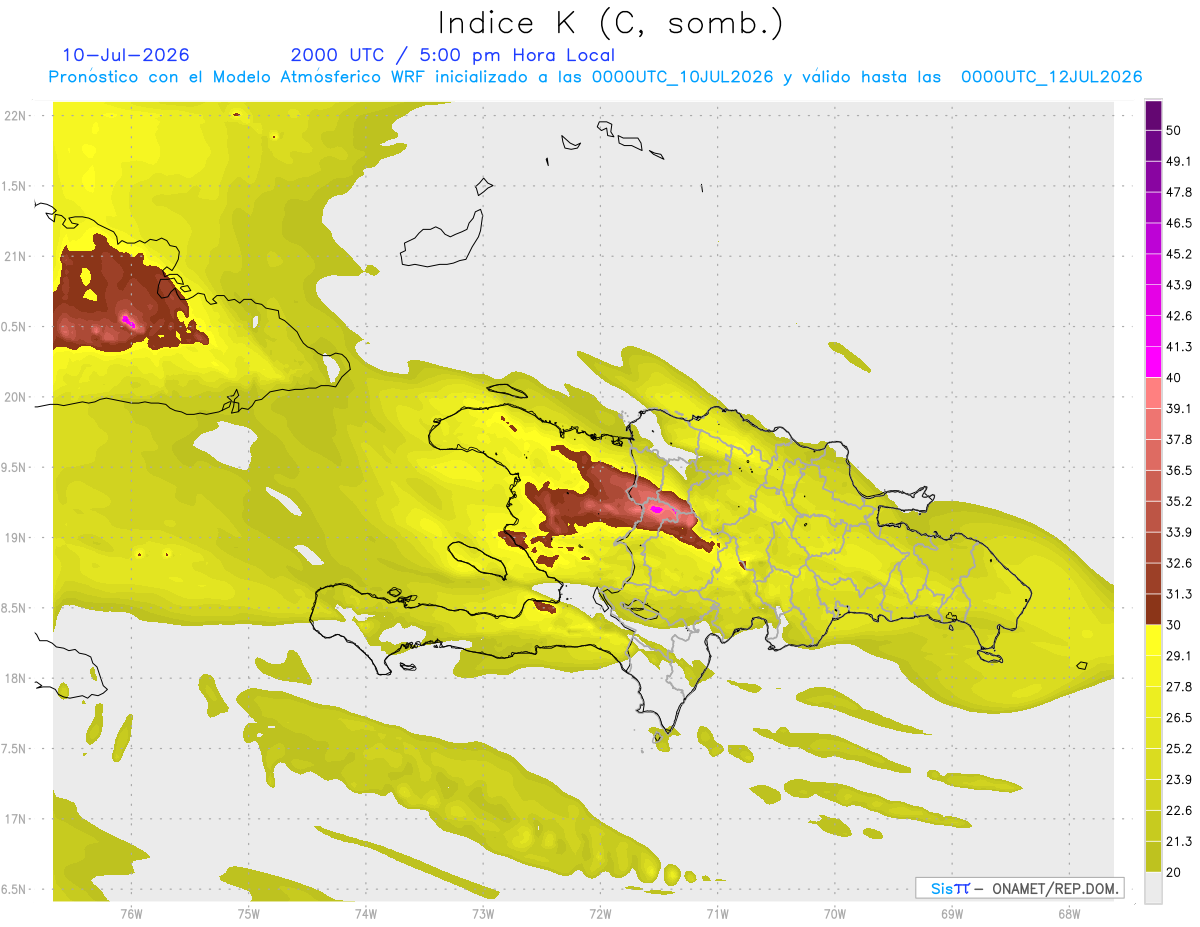The image size is (1200, 927).
Task: Click the '30' color scale label
Action: tap(1176, 624)
